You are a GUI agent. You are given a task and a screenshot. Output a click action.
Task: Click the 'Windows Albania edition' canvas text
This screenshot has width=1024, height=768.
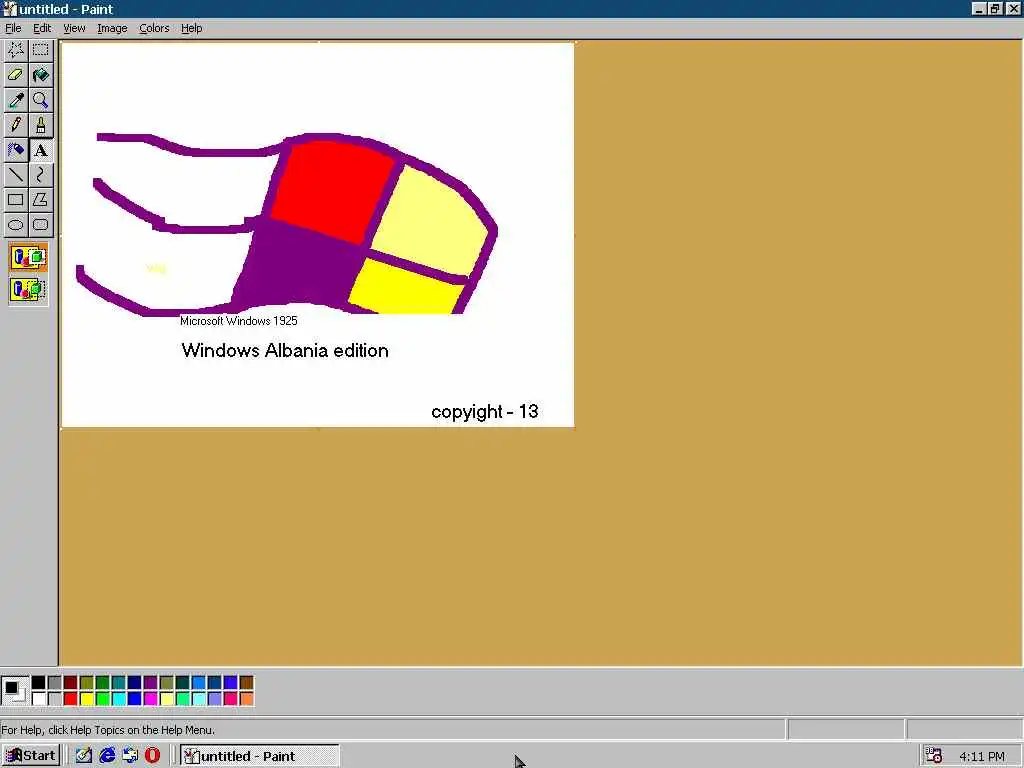point(285,351)
